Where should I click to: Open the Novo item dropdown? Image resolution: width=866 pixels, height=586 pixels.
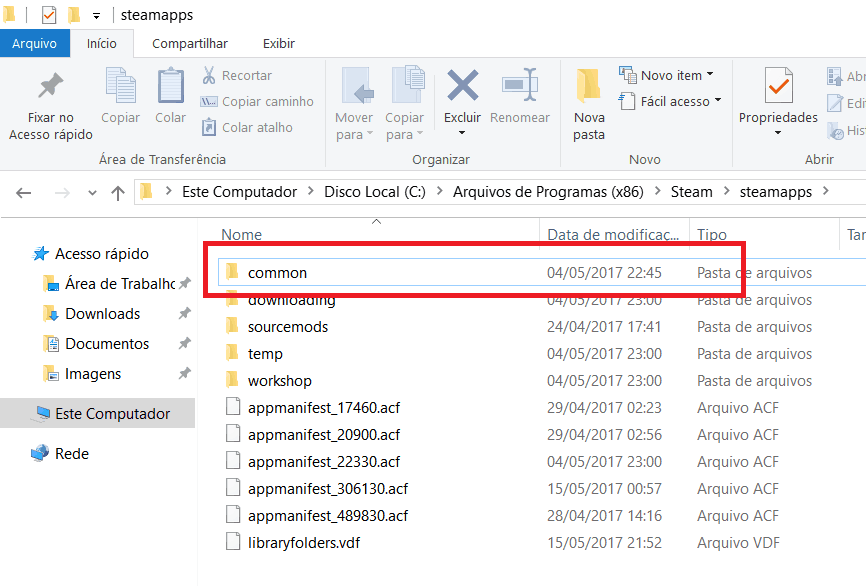(666, 75)
